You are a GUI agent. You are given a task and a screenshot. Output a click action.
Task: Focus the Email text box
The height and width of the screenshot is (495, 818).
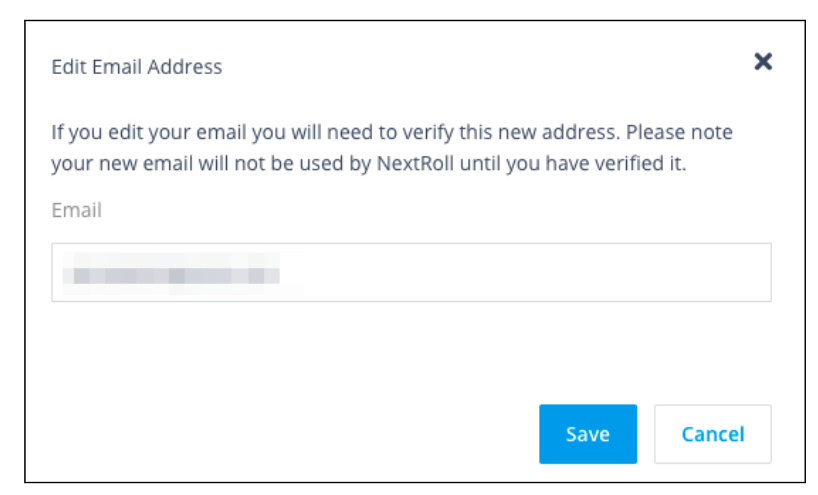tap(410, 272)
